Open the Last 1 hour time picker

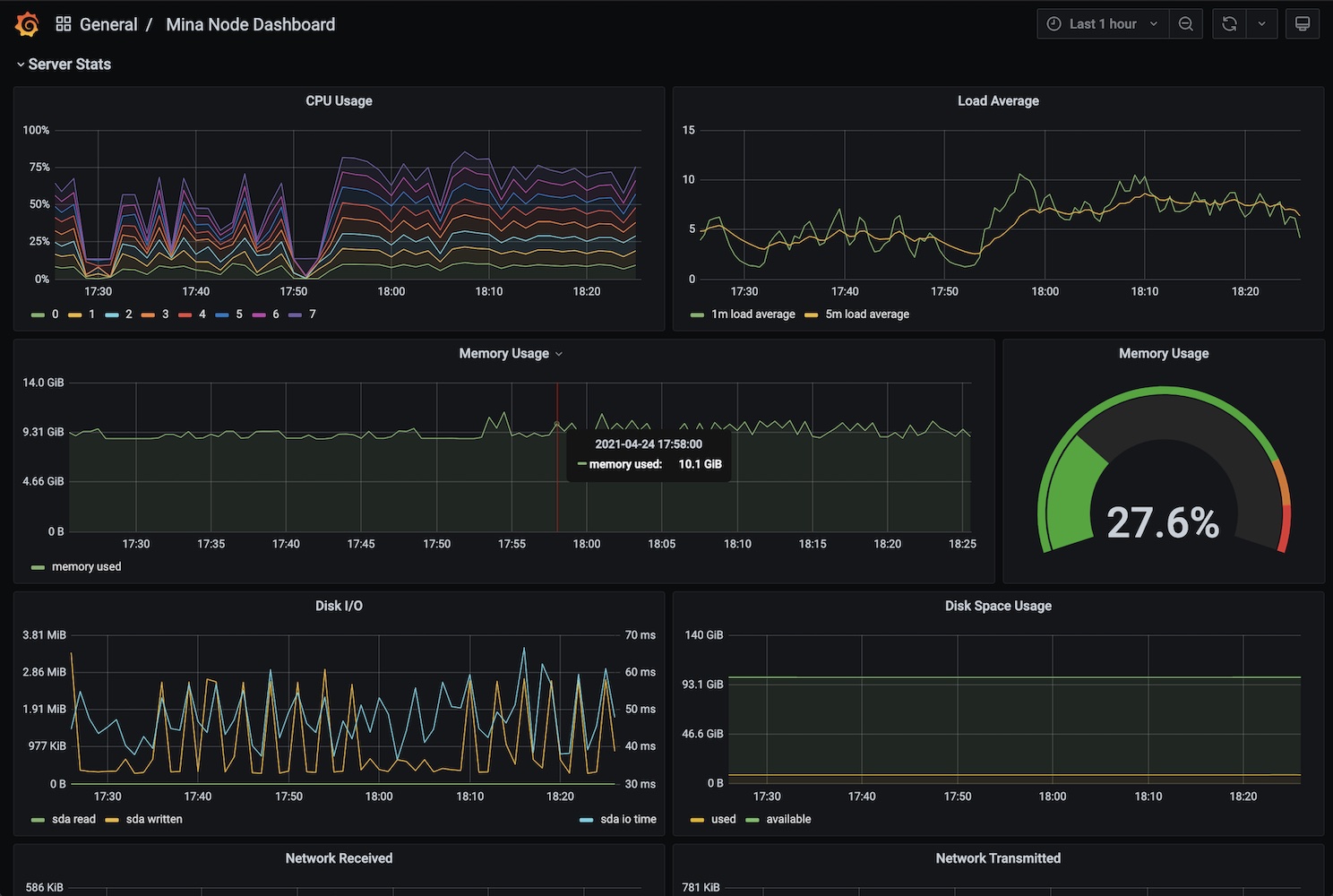point(1103,24)
